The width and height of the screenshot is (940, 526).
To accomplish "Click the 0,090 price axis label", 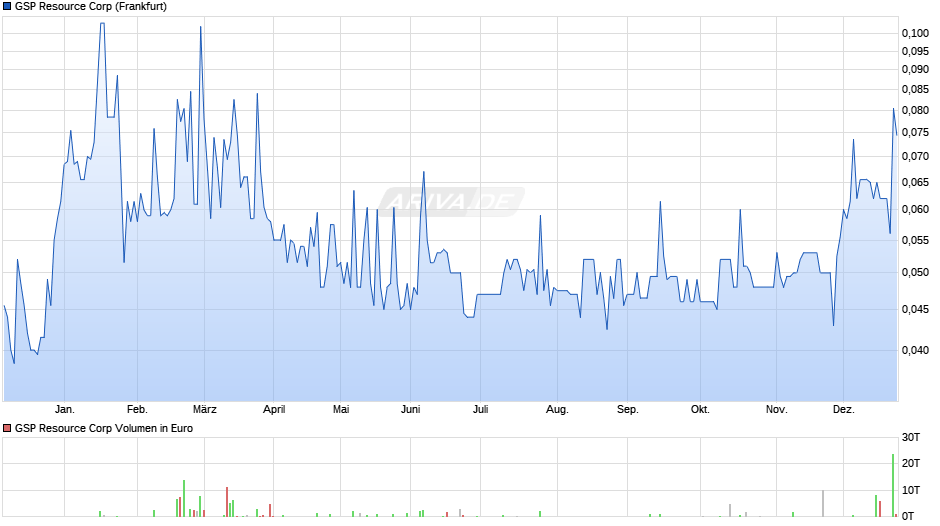I will click(915, 70).
